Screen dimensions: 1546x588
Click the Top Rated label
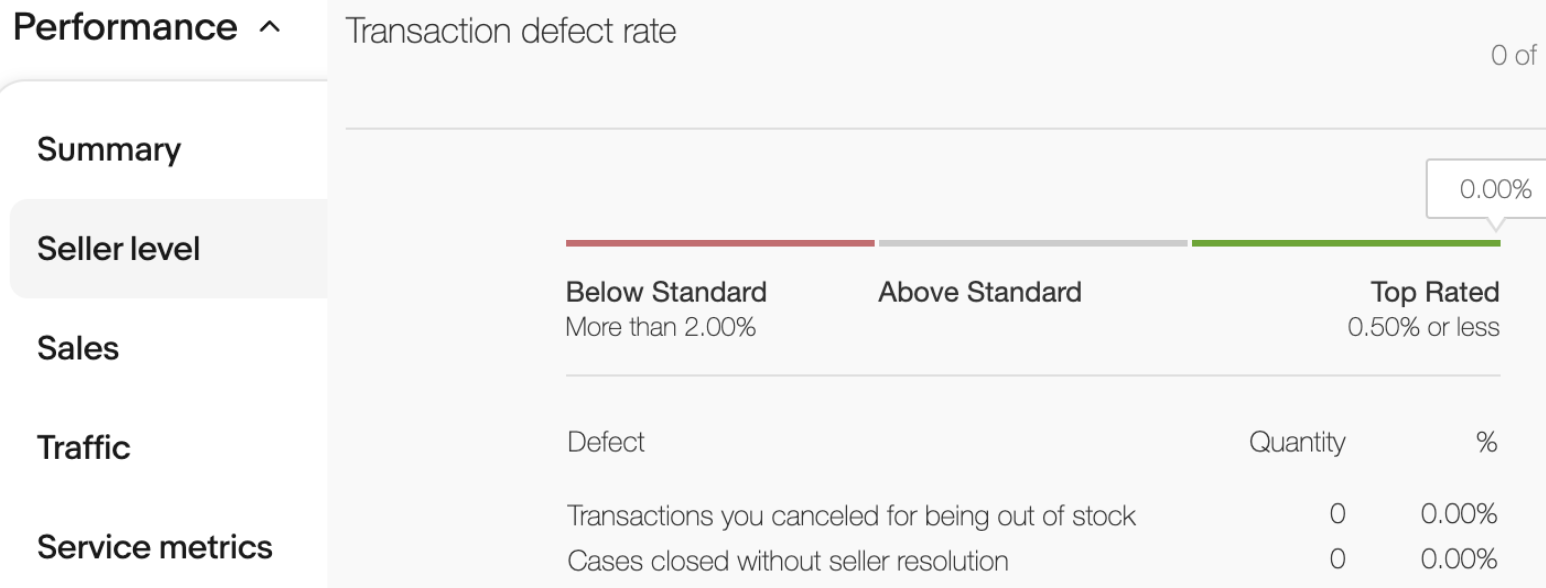click(1435, 293)
